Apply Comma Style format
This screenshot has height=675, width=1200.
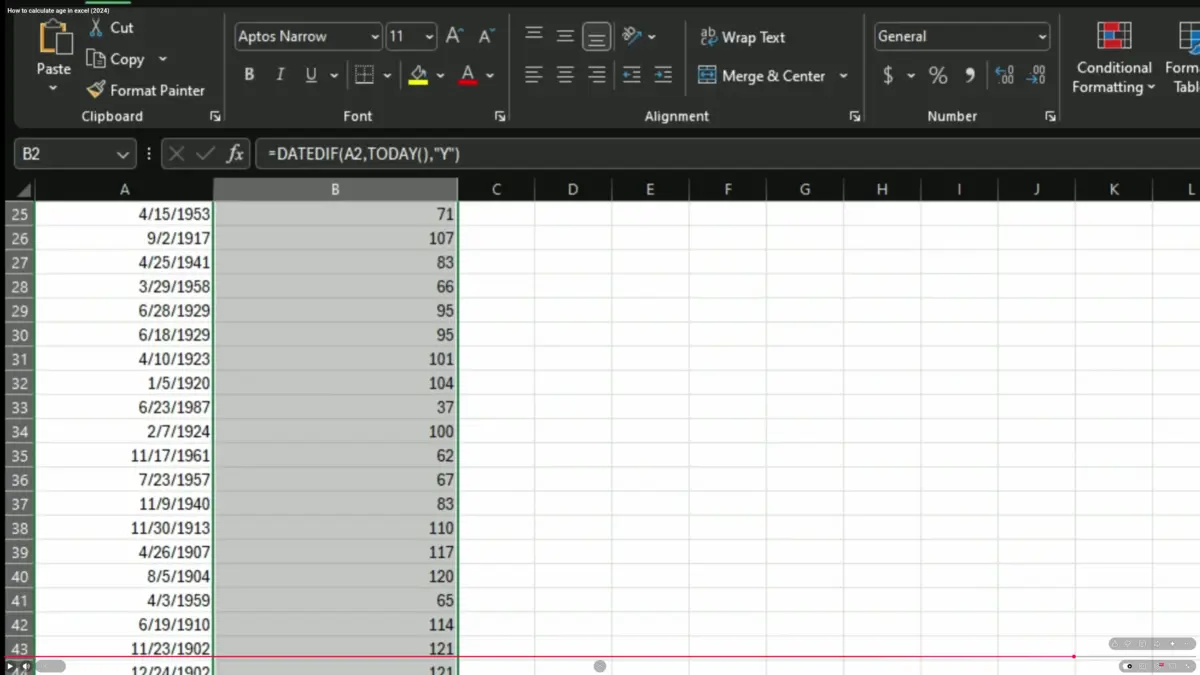(969, 75)
